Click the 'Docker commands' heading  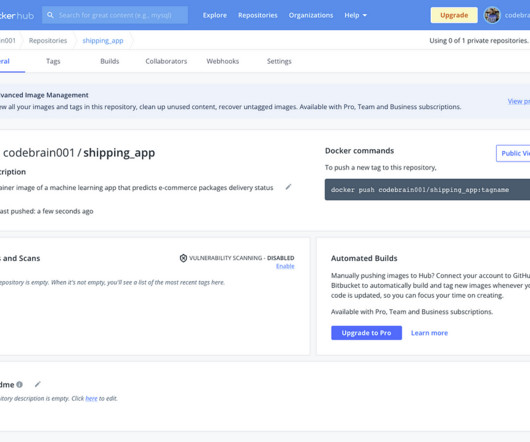359,151
